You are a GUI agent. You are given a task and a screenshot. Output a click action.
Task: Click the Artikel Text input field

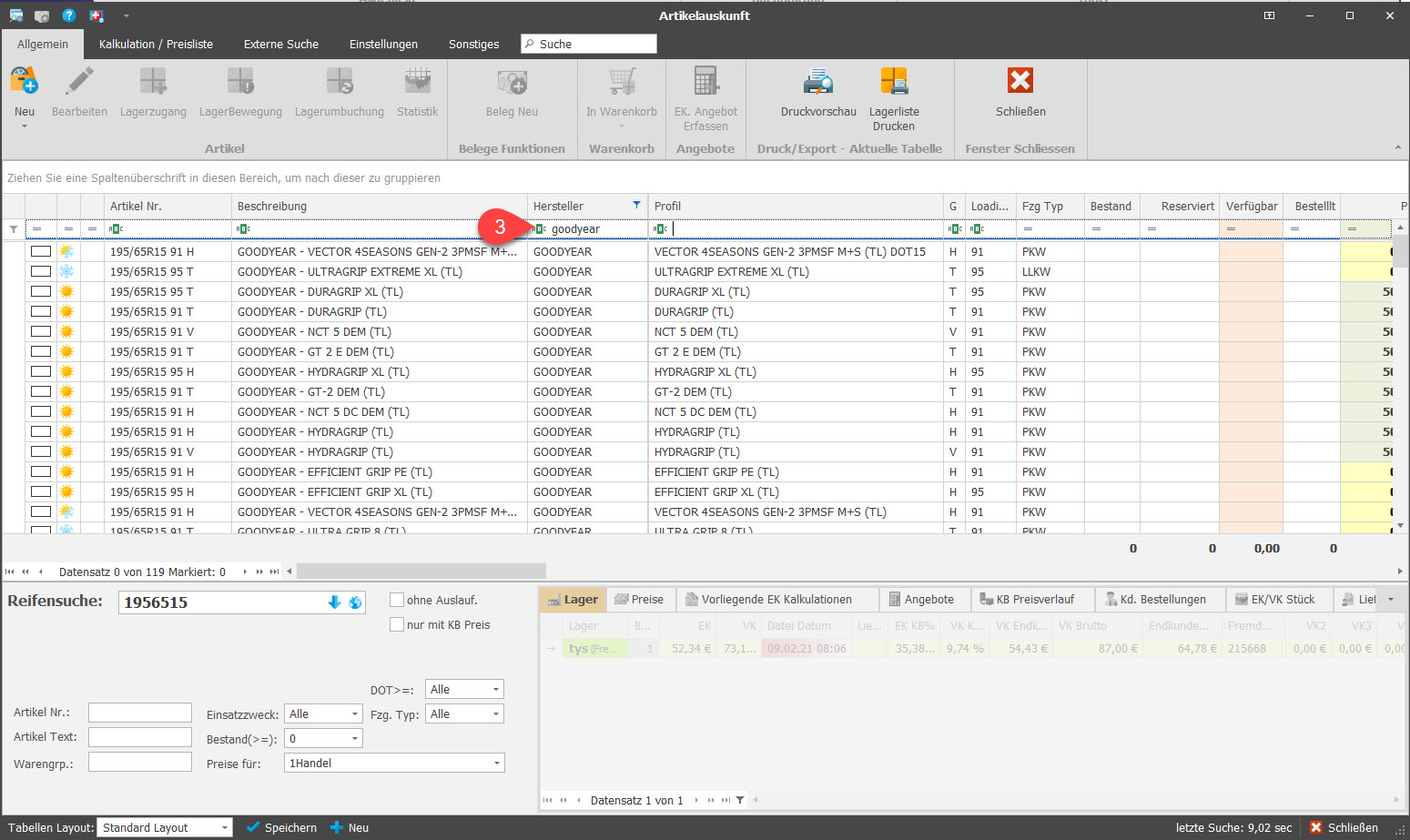[140, 737]
